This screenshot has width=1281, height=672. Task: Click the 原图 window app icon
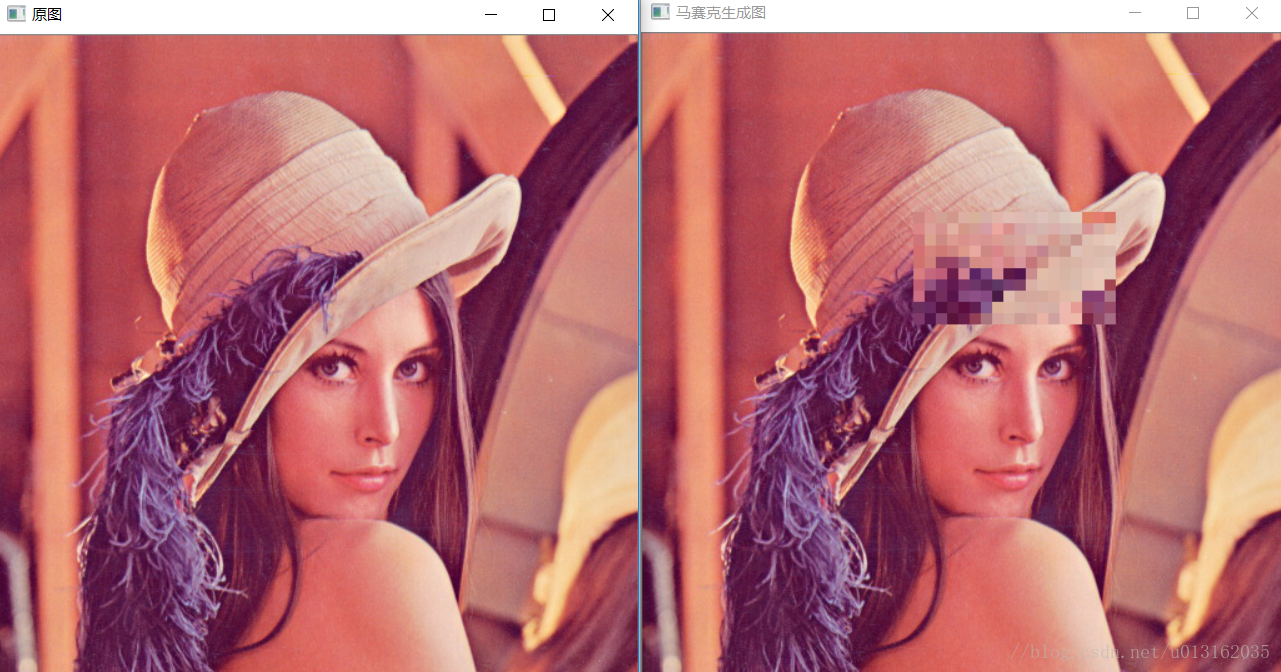click(x=15, y=14)
